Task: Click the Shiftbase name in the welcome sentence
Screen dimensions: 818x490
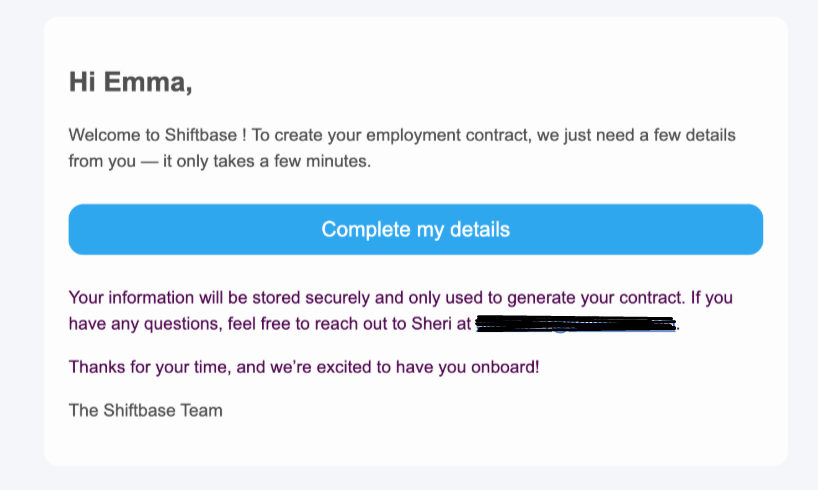Action: pos(201,135)
